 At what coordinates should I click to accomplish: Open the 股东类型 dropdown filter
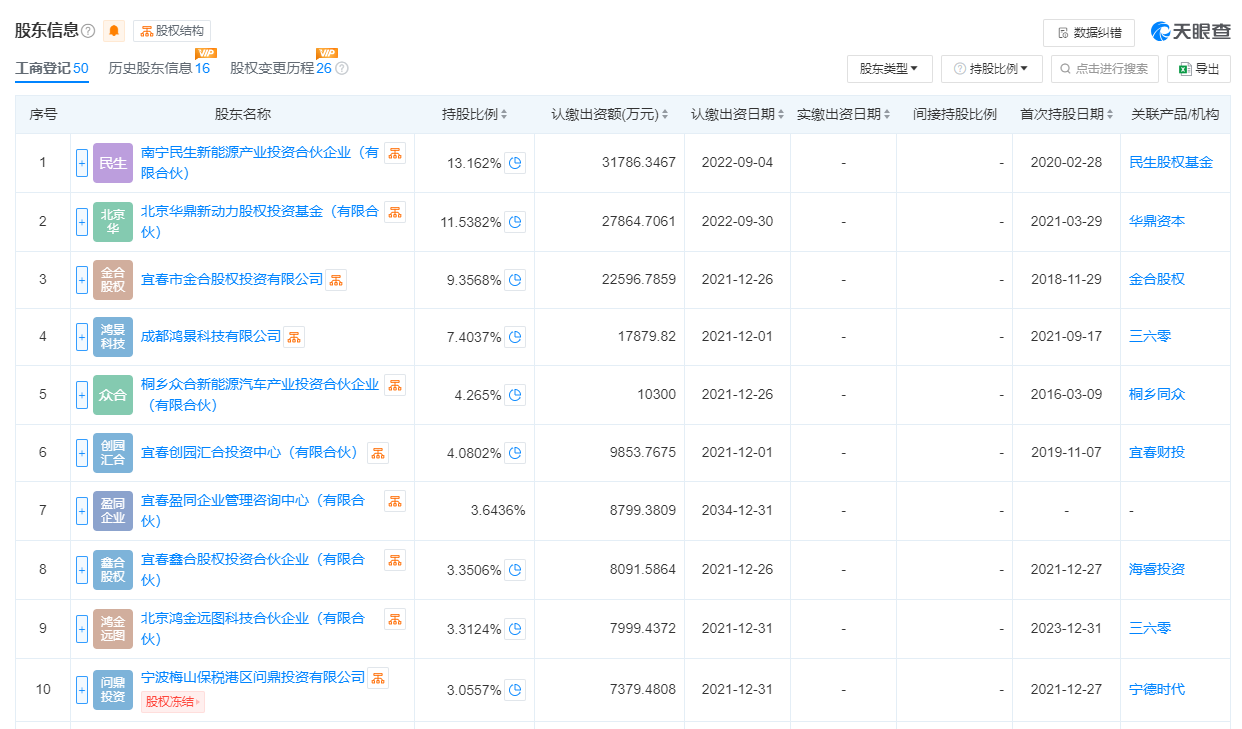(889, 69)
